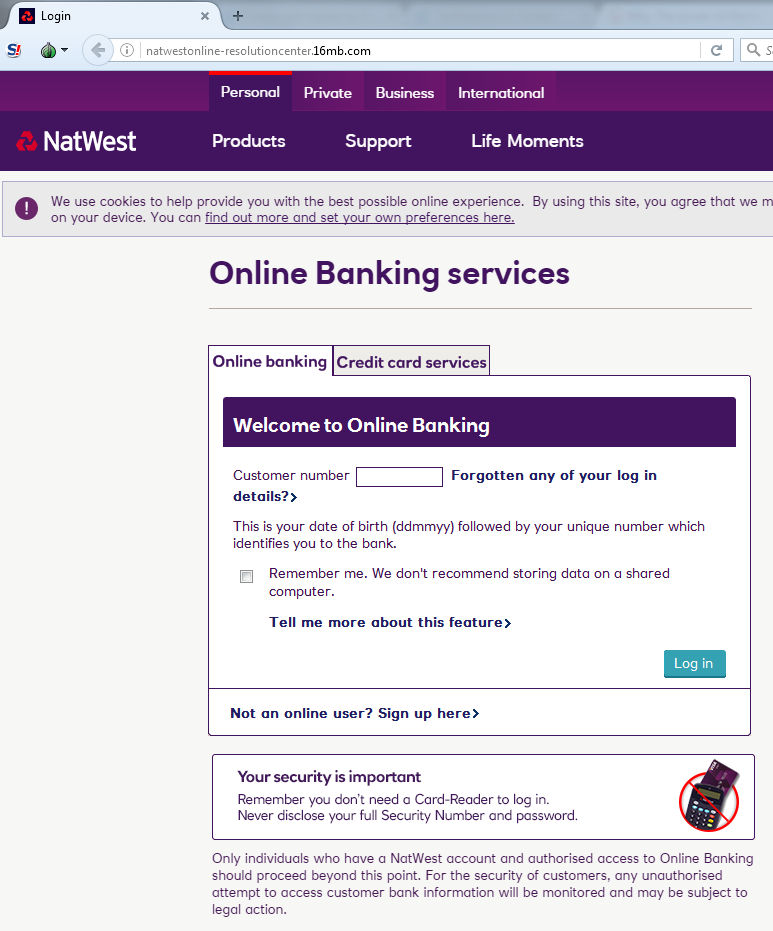Reload the page with the refresh icon

[716, 50]
